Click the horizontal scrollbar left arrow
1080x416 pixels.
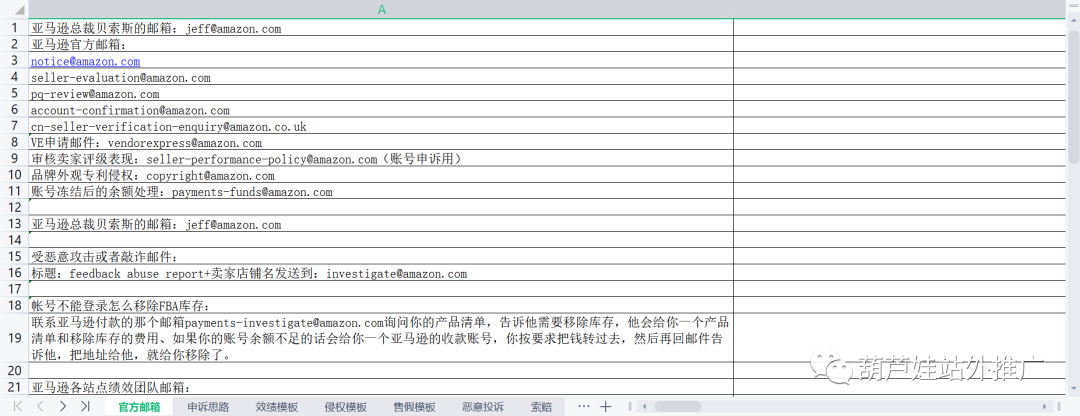point(642,407)
